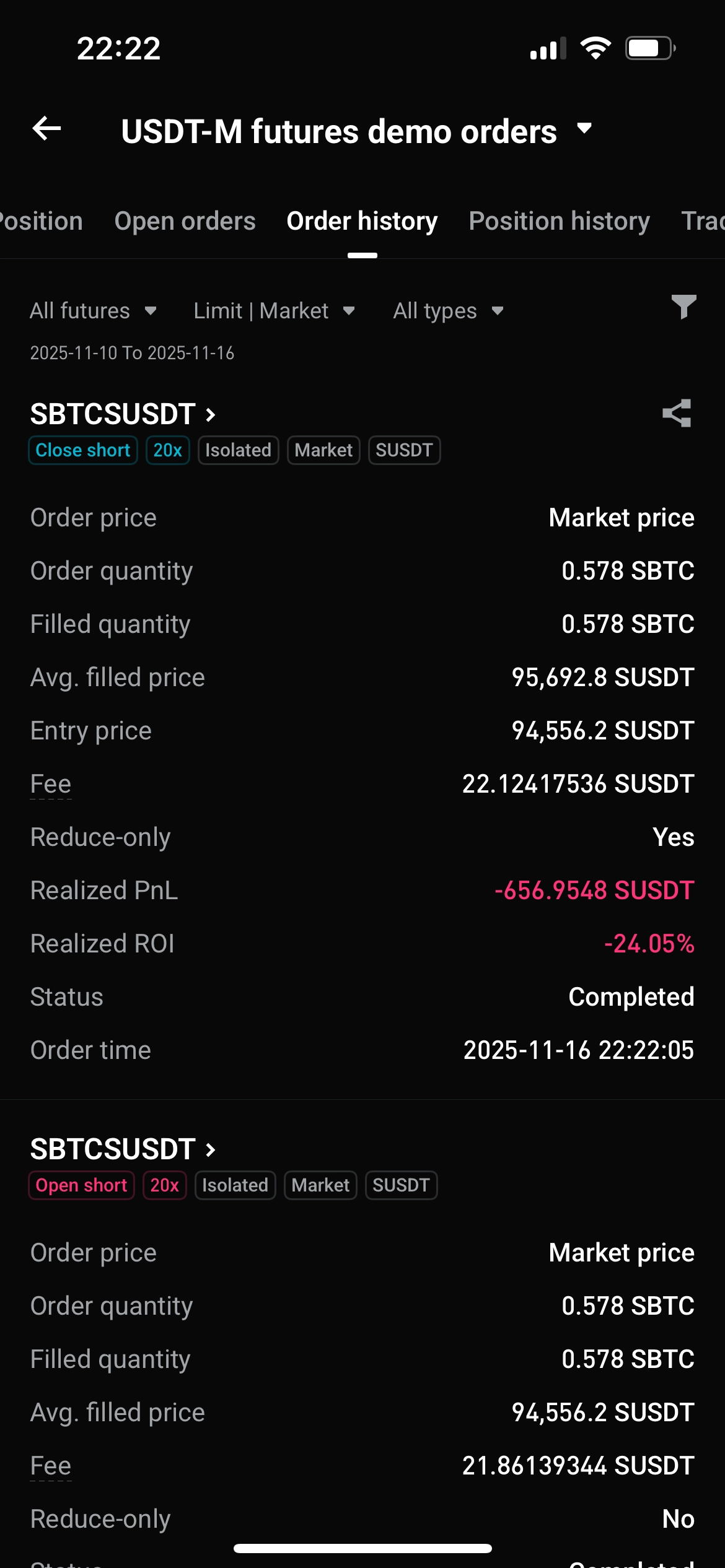Switch to the Position history tab

(x=559, y=221)
